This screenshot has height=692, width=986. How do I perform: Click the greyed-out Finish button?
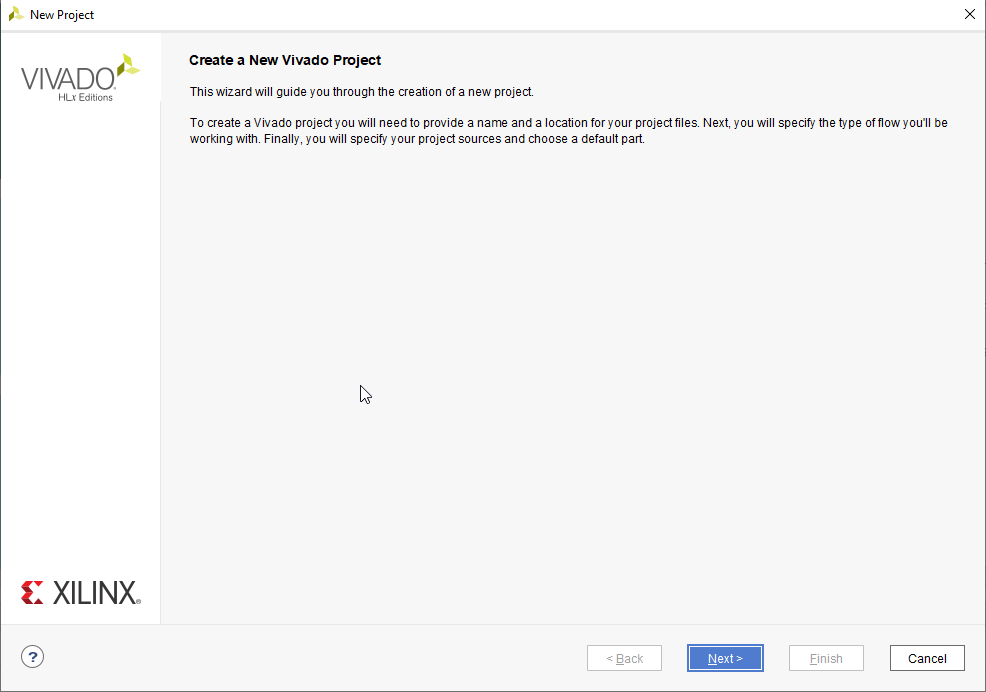pos(826,658)
